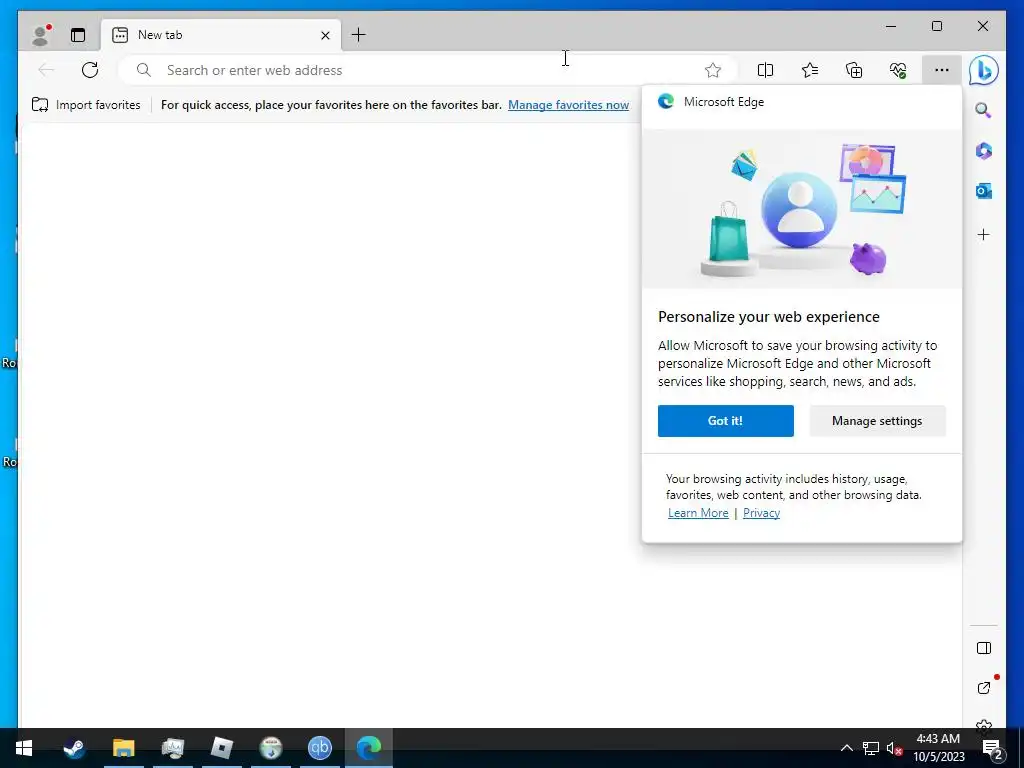Open qBittorrent taskbar icon
The image size is (1024, 768).
point(319,748)
